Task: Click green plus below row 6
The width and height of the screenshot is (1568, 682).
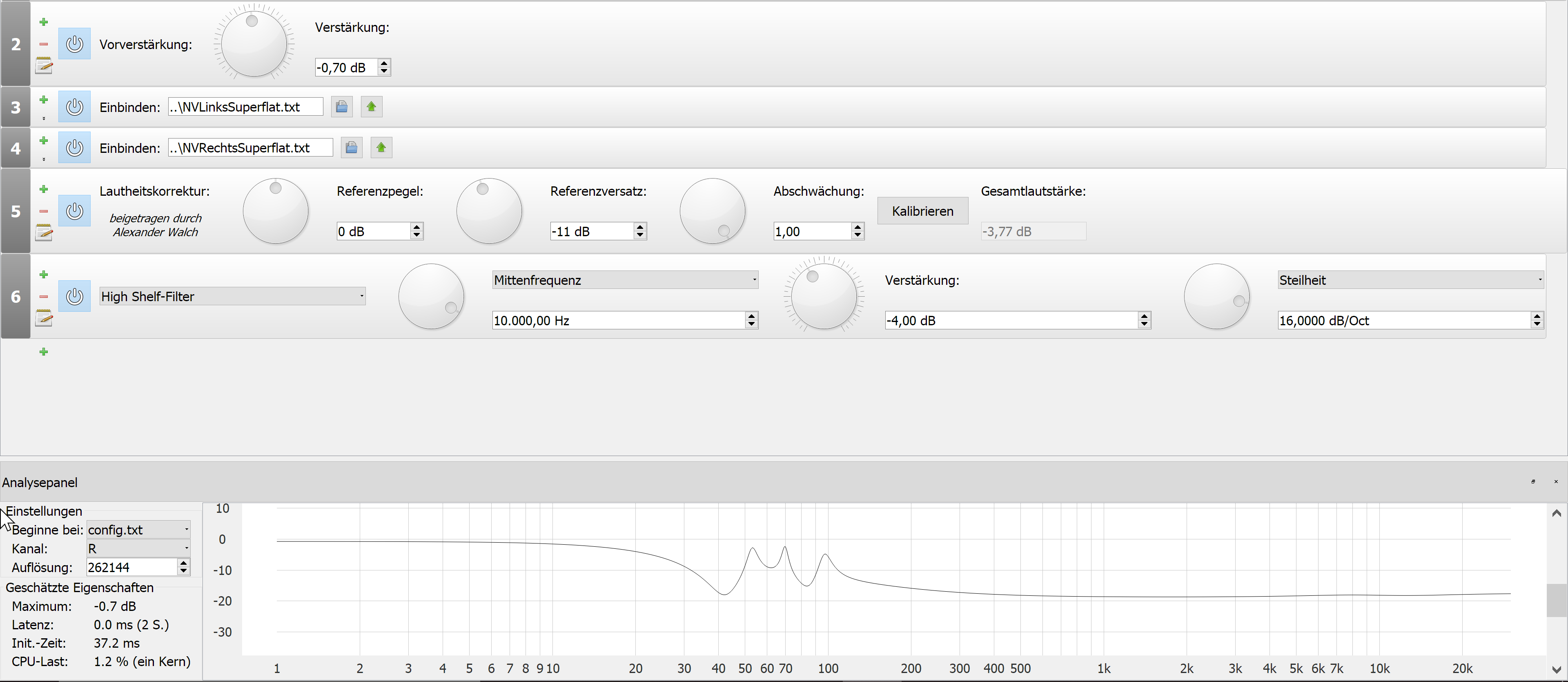Action: [x=44, y=352]
